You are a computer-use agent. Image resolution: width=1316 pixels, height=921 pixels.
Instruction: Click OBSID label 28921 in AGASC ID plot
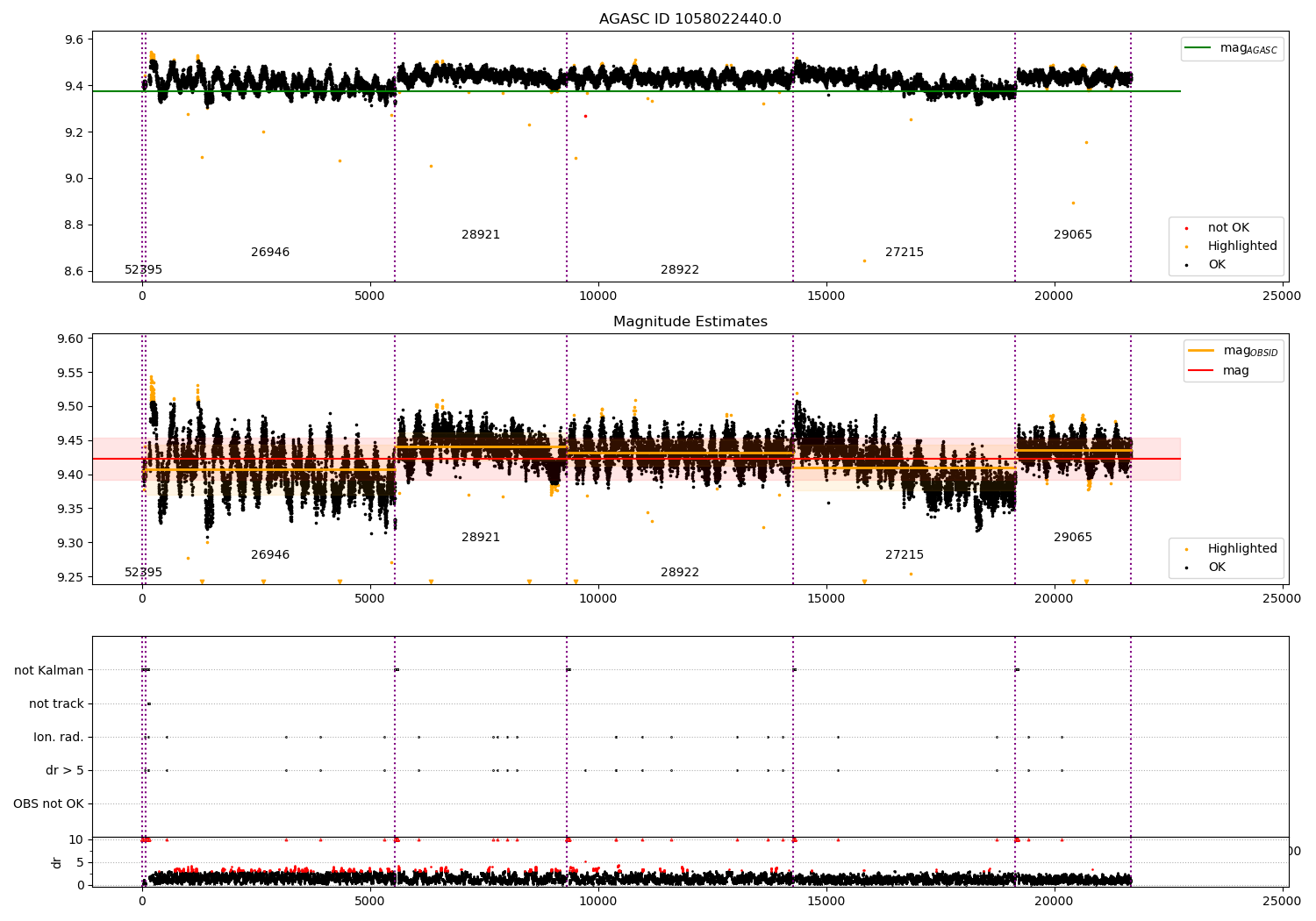[x=481, y=235]
